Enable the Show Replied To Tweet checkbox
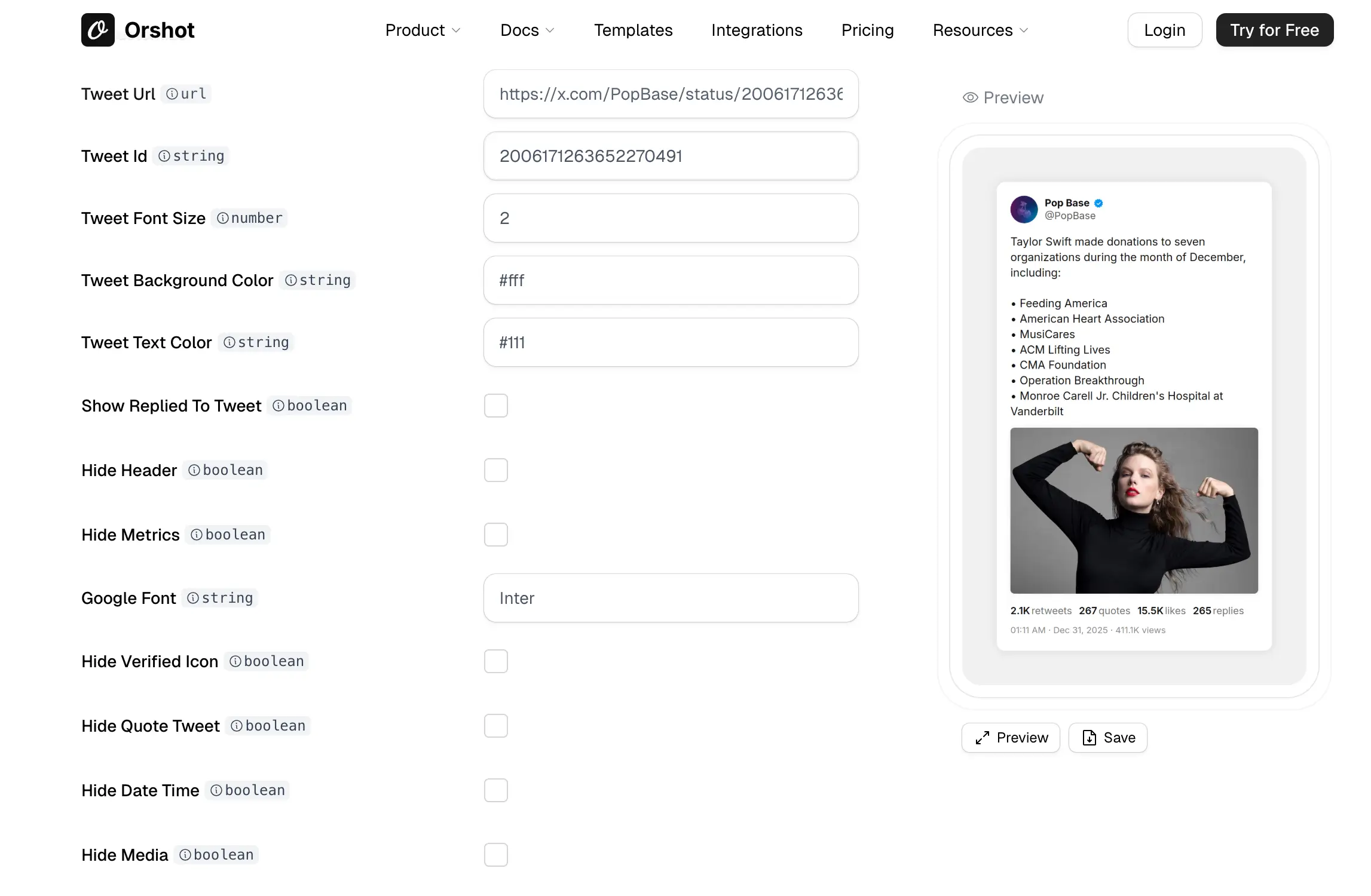Image resolution: width=1371 pixels, height=896 pixels. (495, 406)
